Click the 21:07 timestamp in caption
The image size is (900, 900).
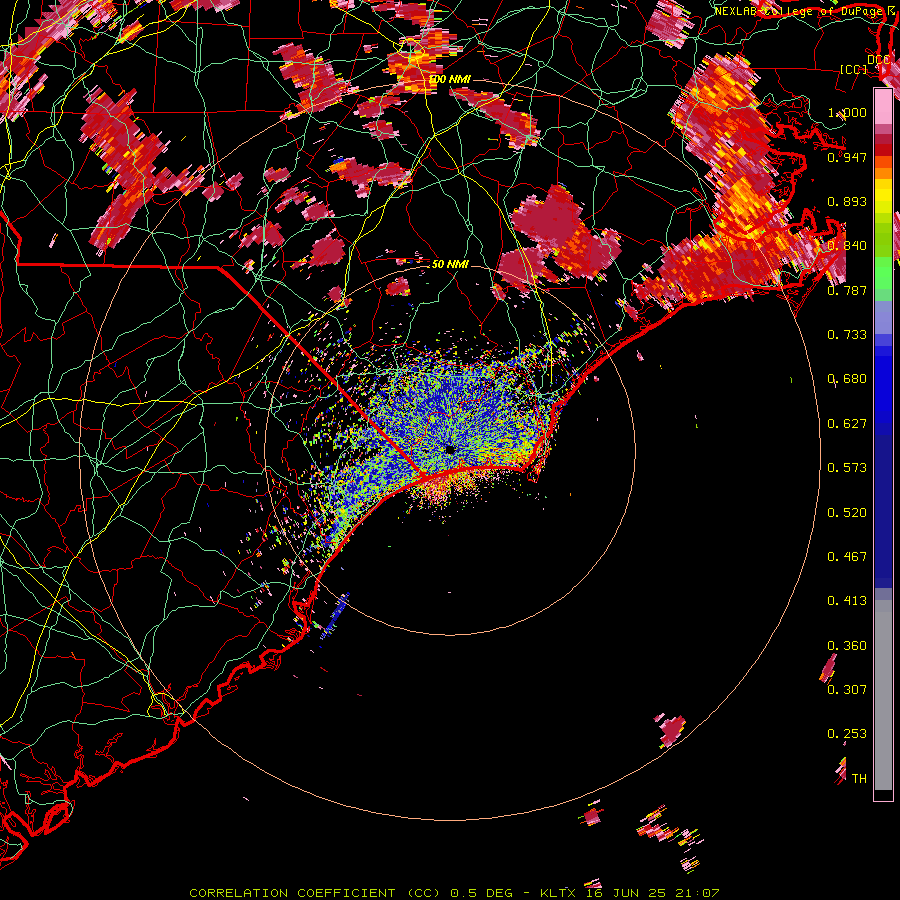pyautogui.click(x=698, y=893)
